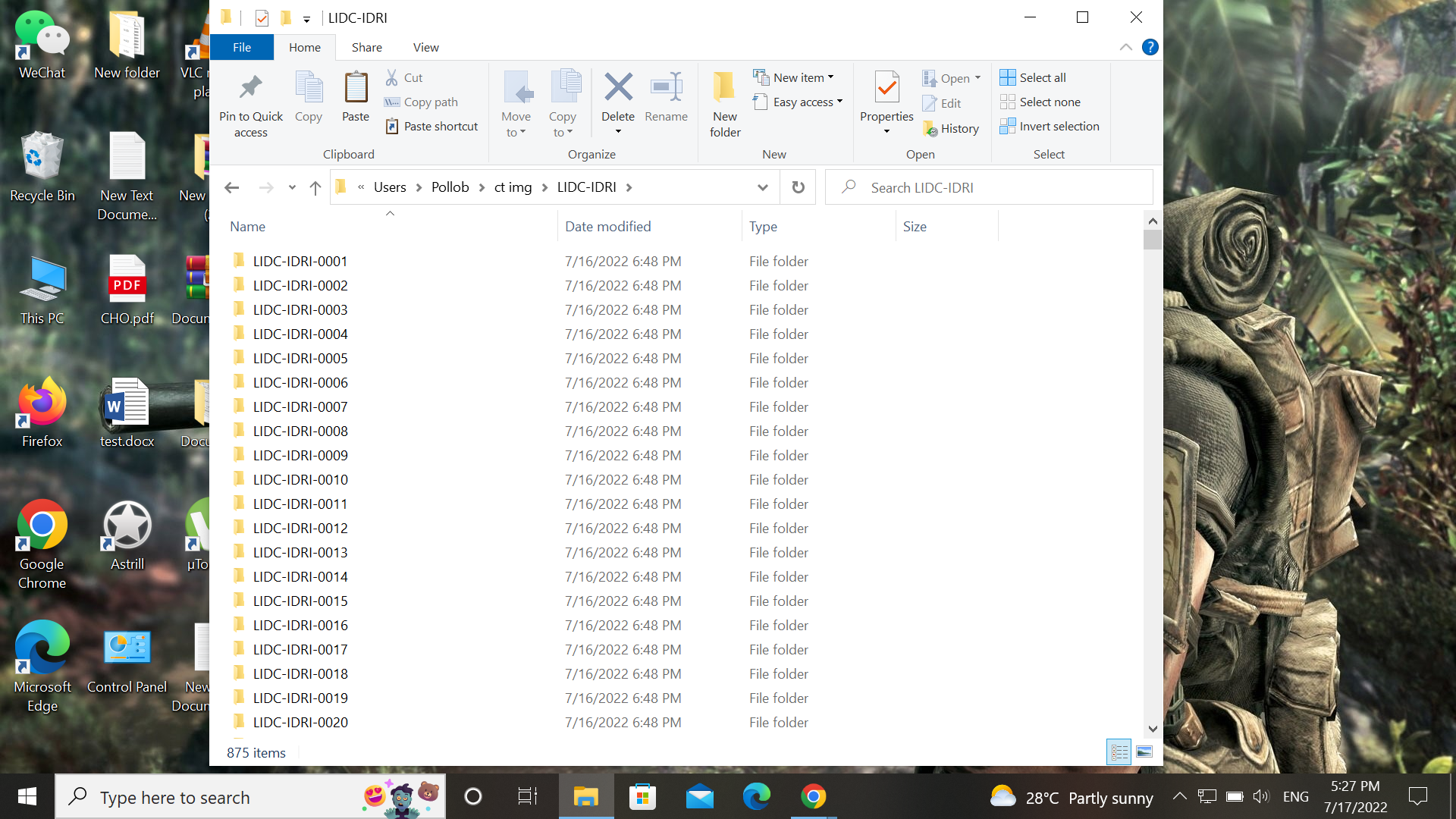Switch to the View tab
This screenshot has width=1456, height=819.
(x=425, y=47)
